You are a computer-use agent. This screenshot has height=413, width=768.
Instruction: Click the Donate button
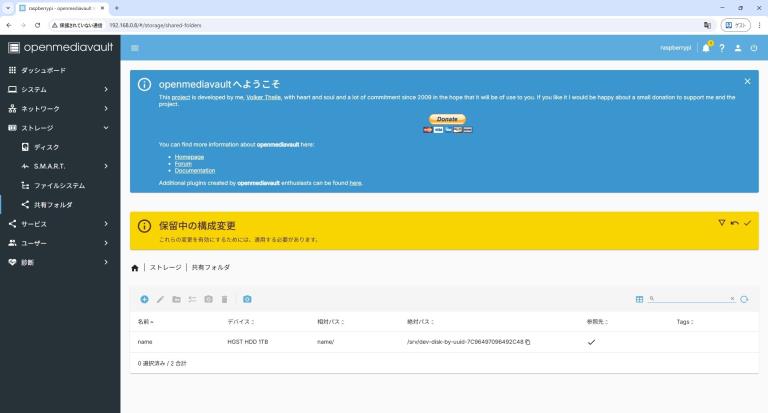coord(447,119)
